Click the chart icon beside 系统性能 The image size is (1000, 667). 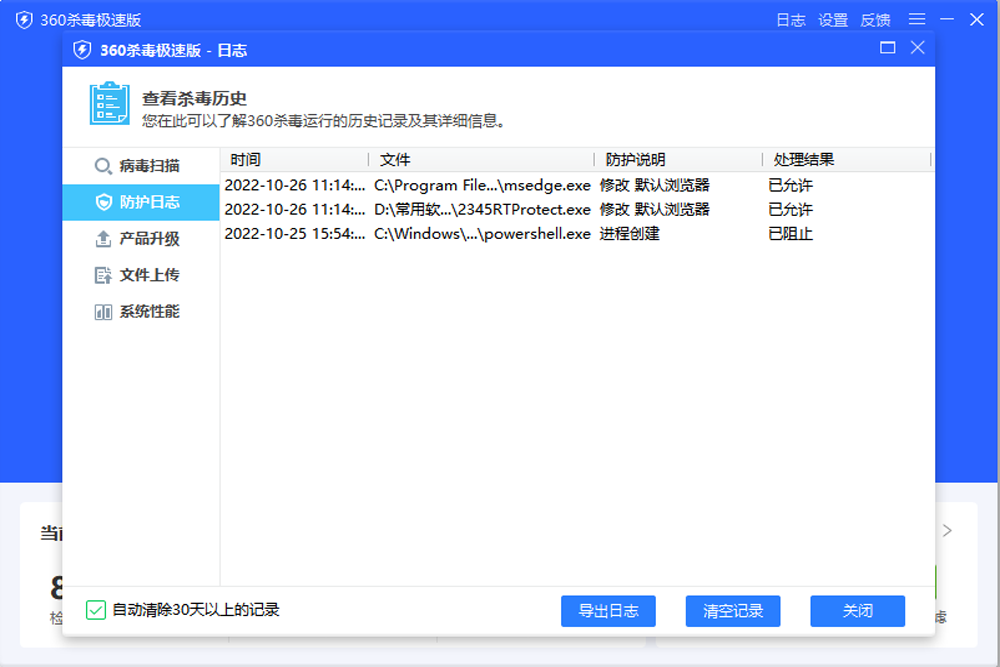[103, 312]
